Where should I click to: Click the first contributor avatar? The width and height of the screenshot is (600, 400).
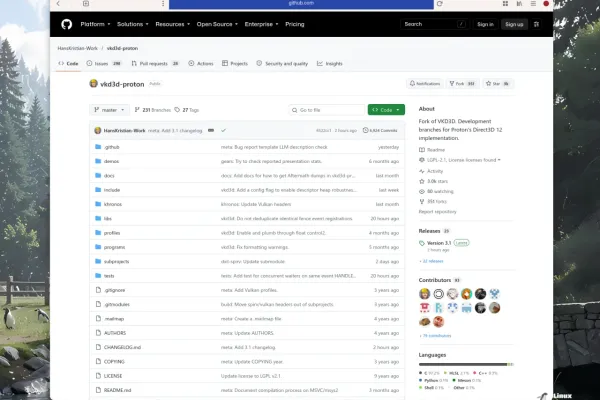coord(425,294)
